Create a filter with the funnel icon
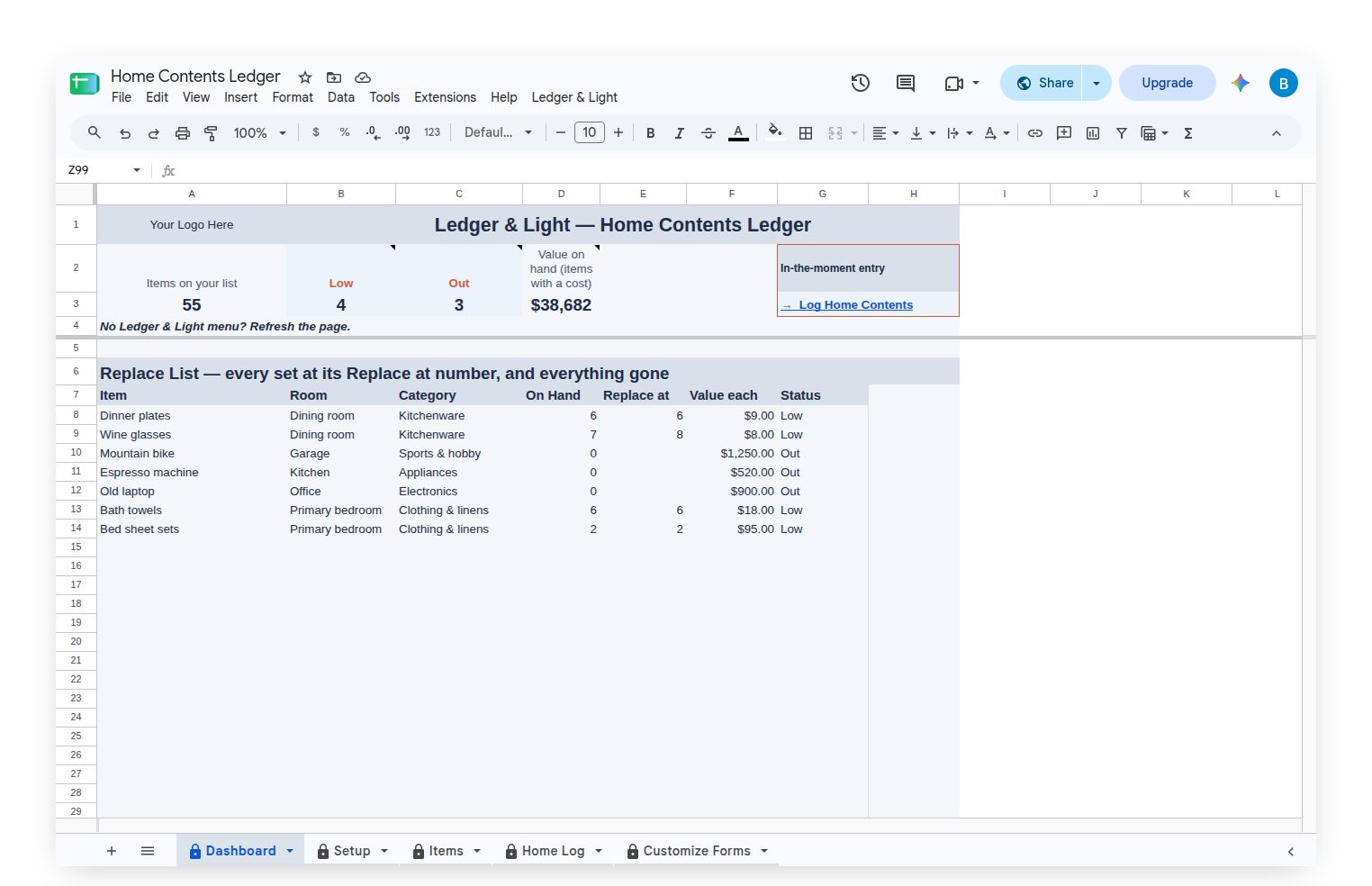Screen dimensions: 1372x886 coord(1122,133)
